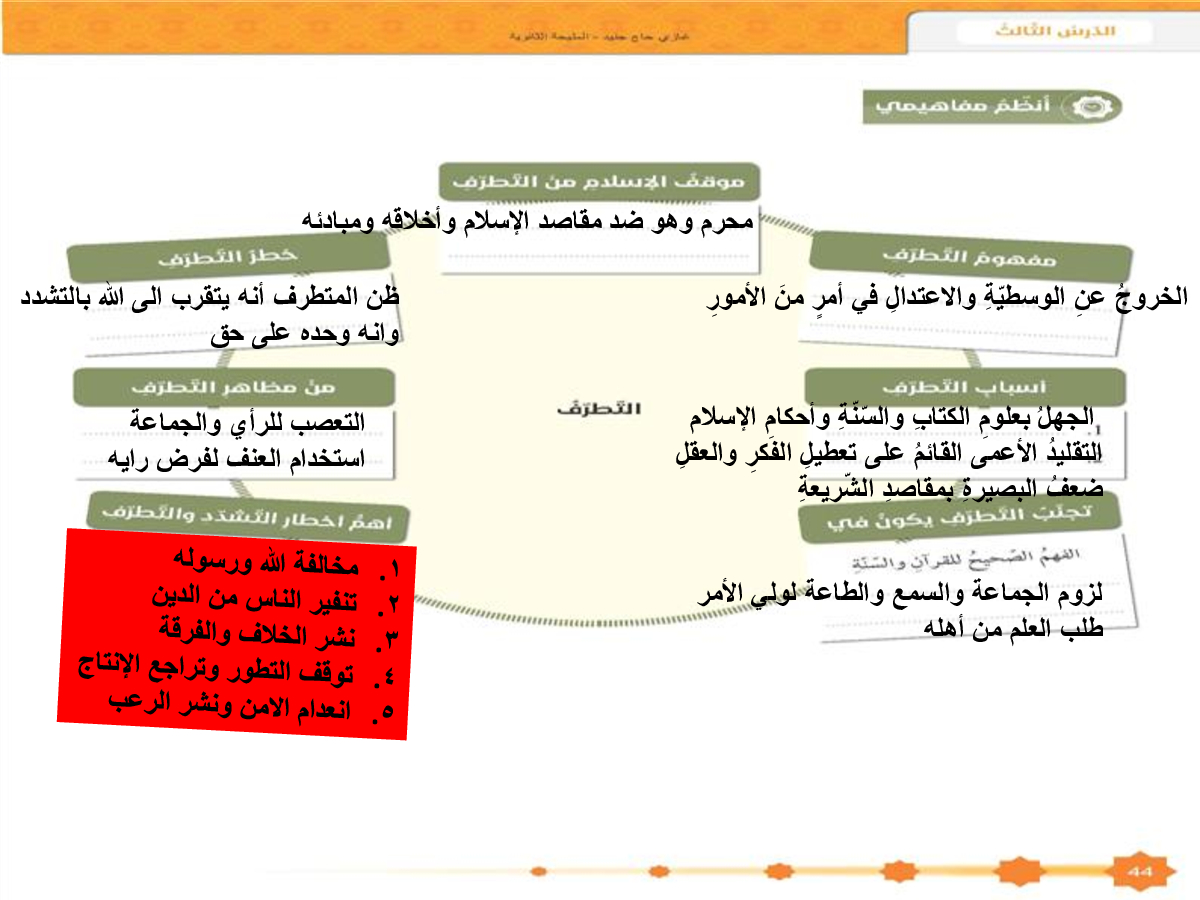The height and width of the screenshot is (900, 1200).
Task: Click the من مظاهر التطرف header
Action: (x=234, y=386)
